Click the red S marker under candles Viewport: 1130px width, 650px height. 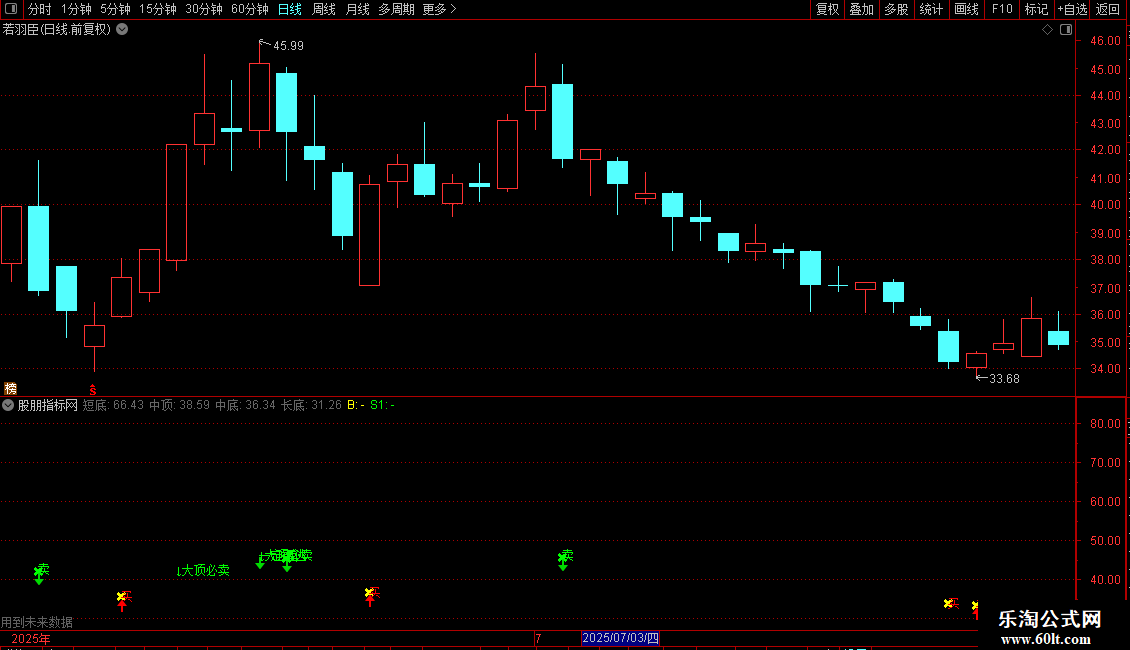pyautogui.click(x=93, y=390)
